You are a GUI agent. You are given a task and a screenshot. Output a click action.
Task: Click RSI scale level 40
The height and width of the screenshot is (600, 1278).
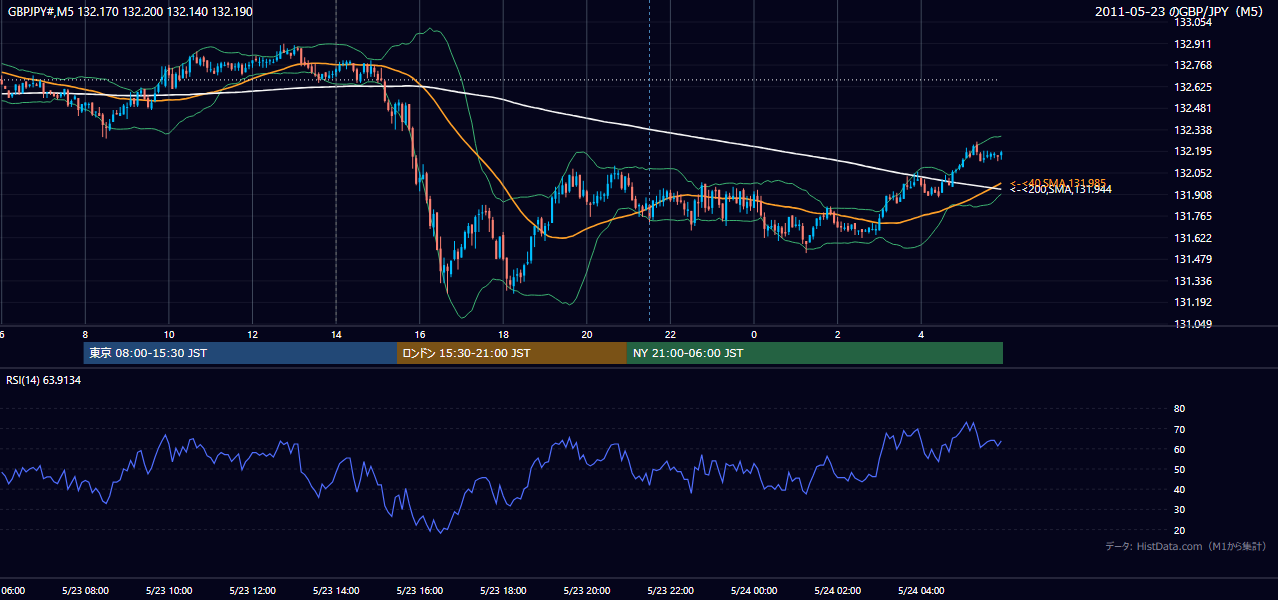point(1179,489)
